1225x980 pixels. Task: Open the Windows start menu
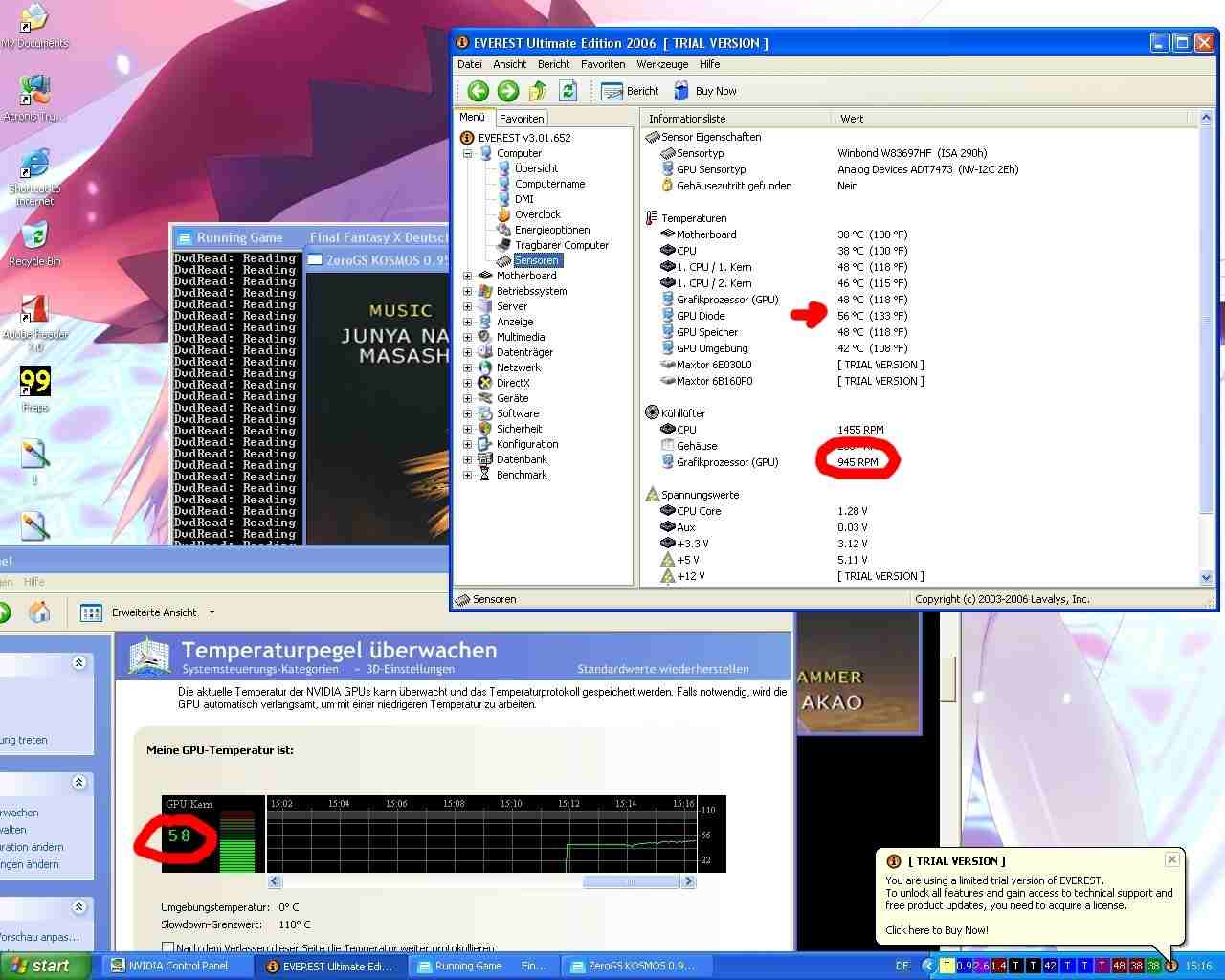coord(45,966)
